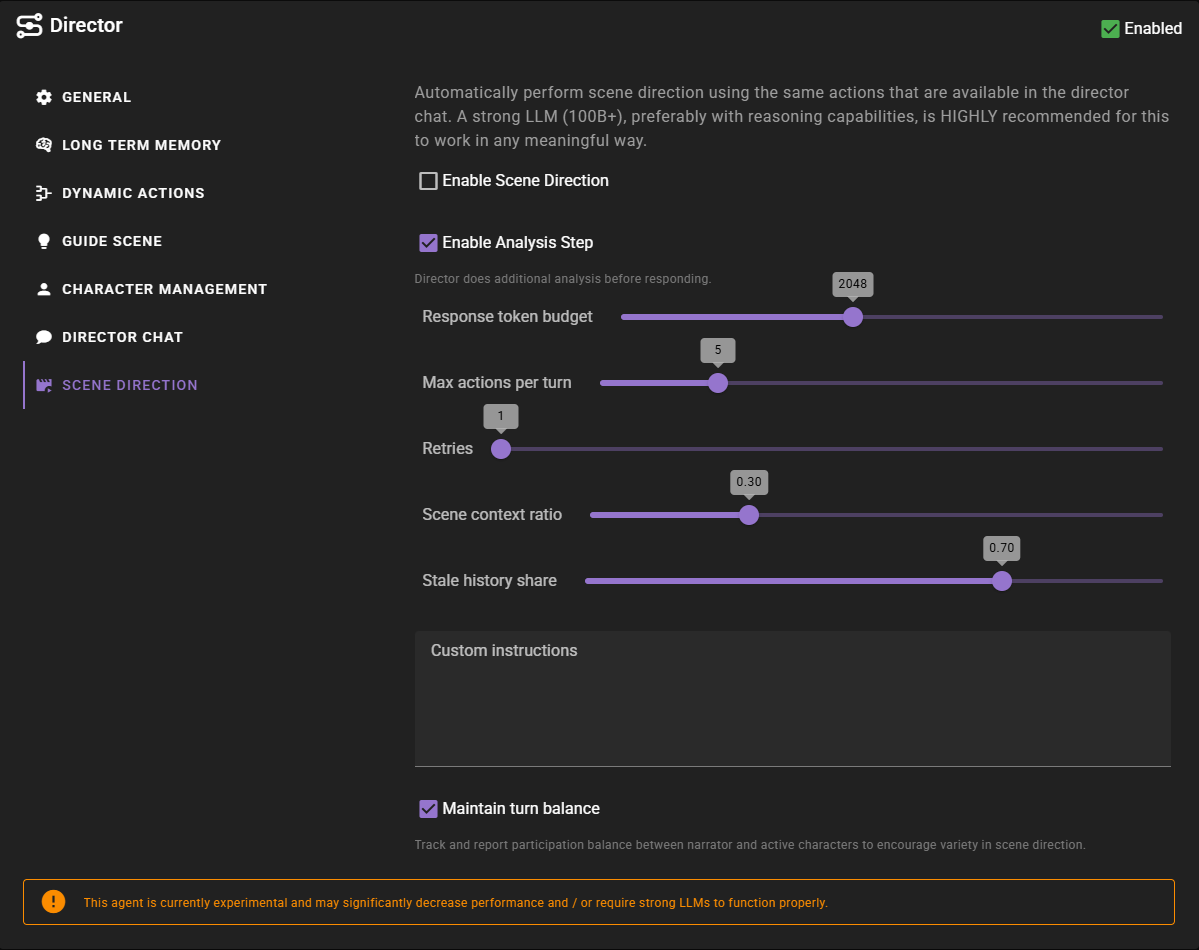
Task: Click the orange warning exclamation icon
Action: [x=53, y=902]
